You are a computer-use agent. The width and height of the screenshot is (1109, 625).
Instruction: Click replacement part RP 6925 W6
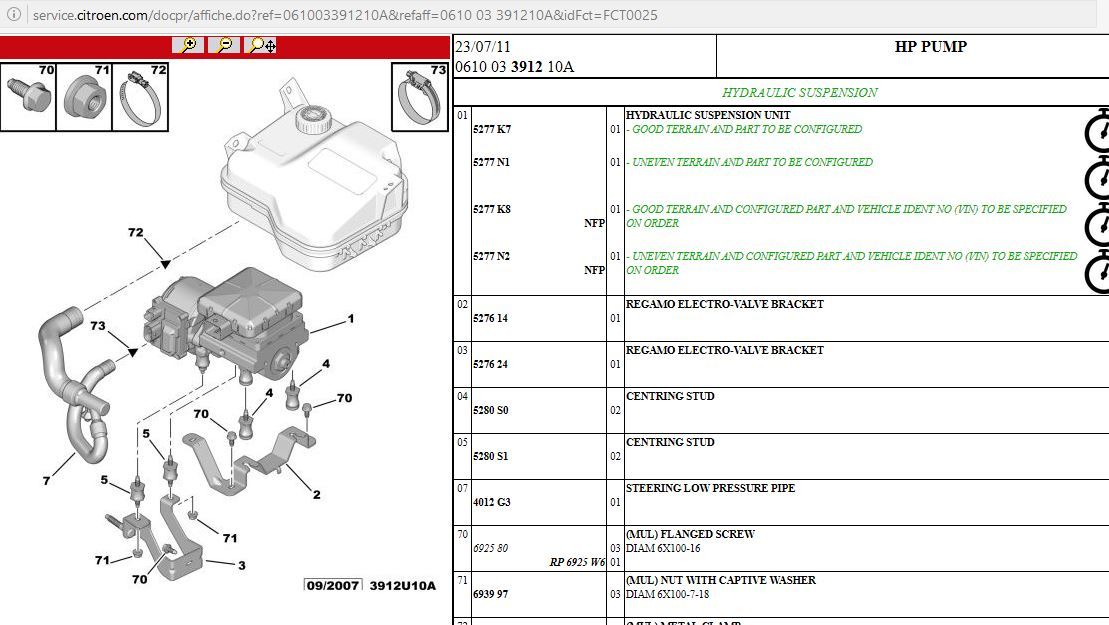click(x=577, y=562)
